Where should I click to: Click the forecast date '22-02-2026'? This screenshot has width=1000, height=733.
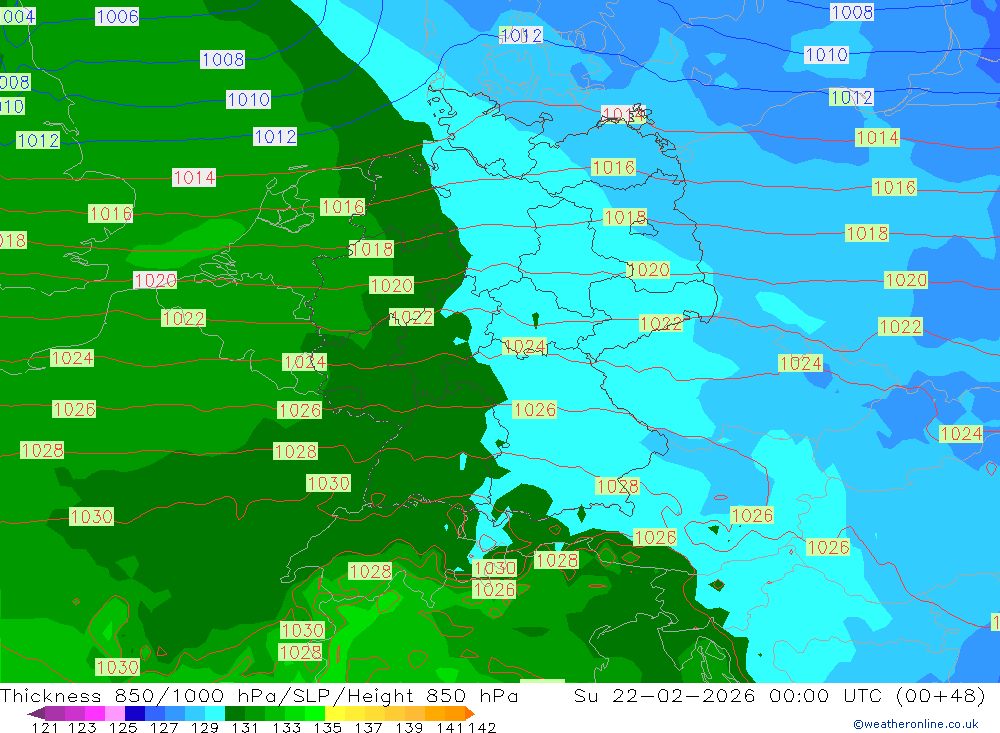point(684,695)
